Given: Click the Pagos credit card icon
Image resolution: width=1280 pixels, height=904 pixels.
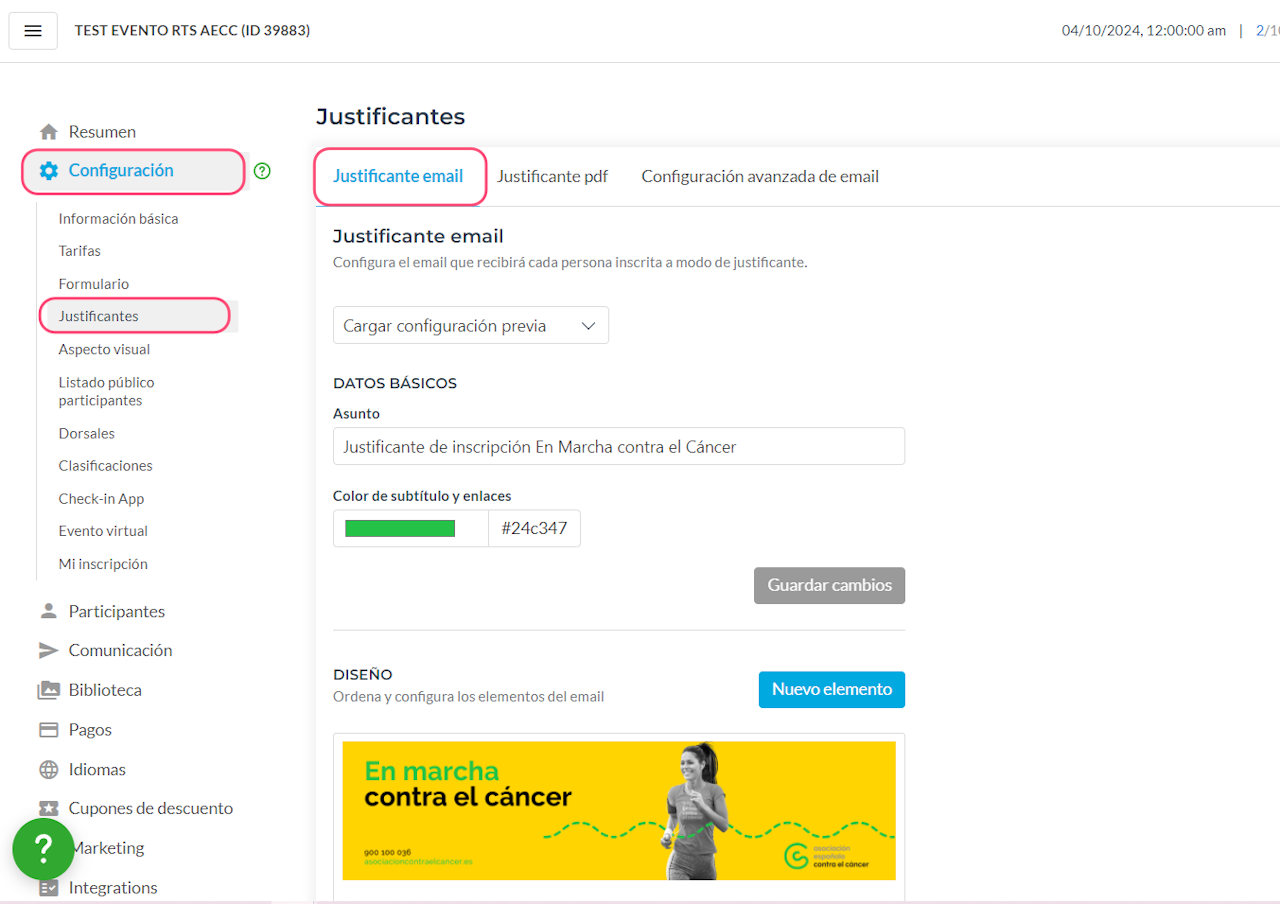Looking at the screenshot, I should click(48, 730).
